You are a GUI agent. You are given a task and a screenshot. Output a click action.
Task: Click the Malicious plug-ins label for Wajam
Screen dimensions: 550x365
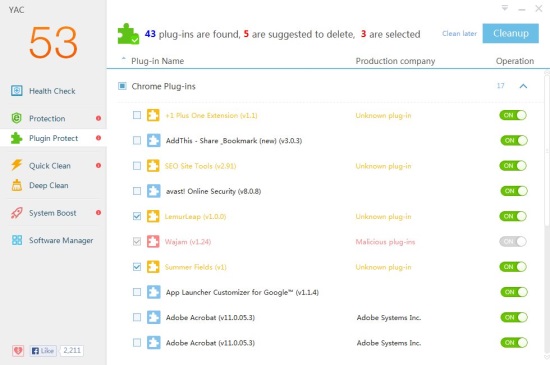[x=385, y=242]
